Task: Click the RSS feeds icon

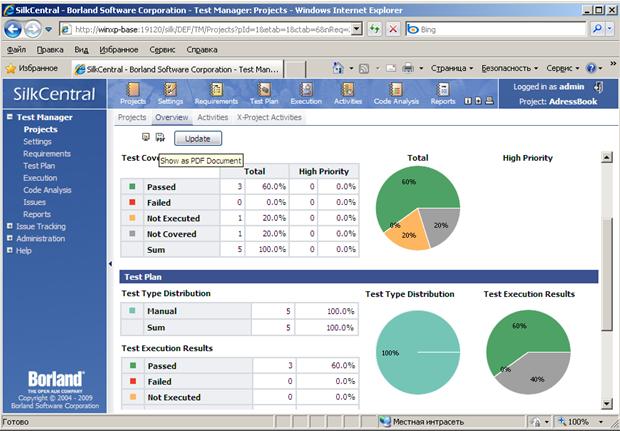Action: (364, 69)
